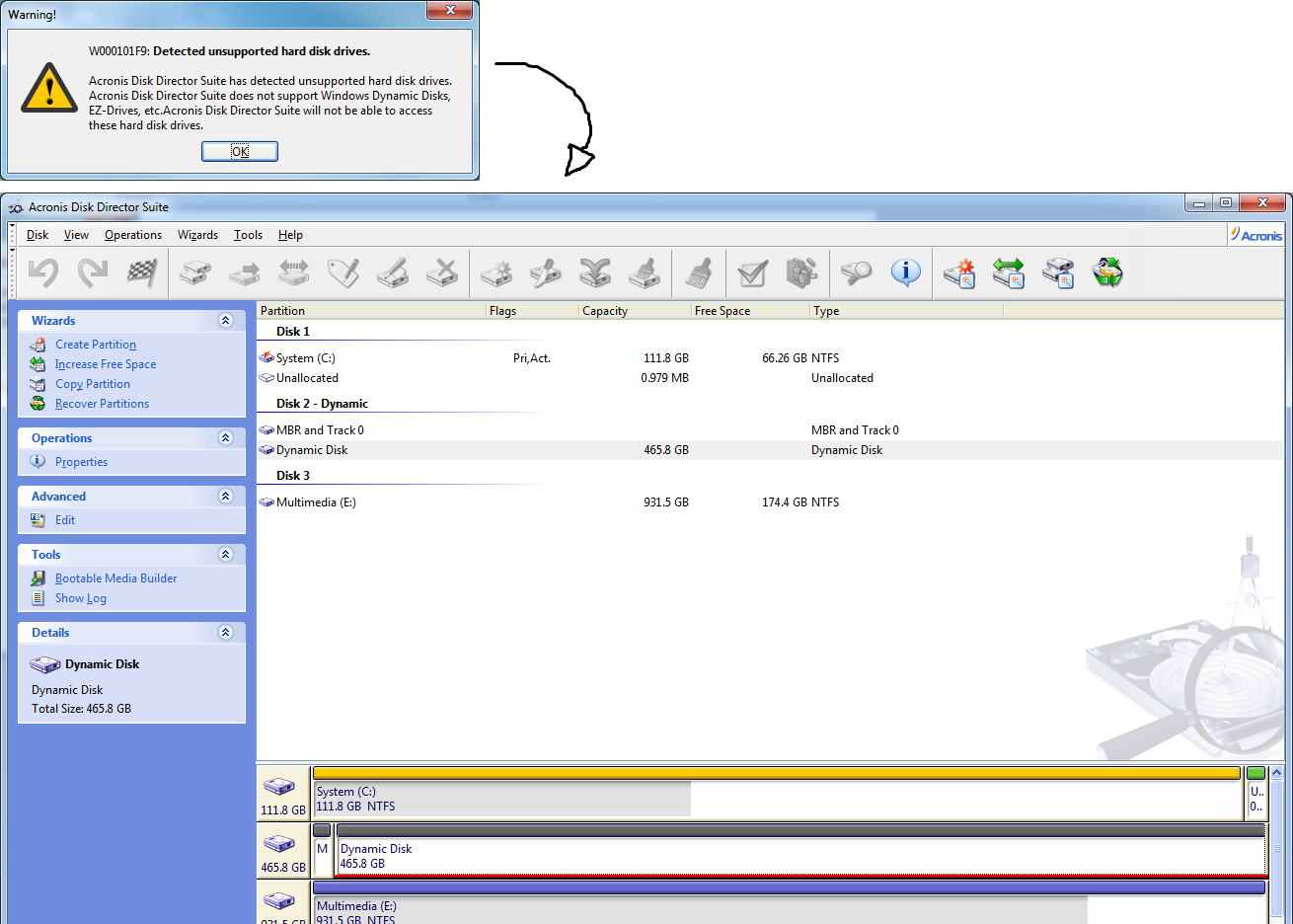This screenshot has height=924, width=1293.
Task: Collapse the Operations panel
Action: (225, 438)
